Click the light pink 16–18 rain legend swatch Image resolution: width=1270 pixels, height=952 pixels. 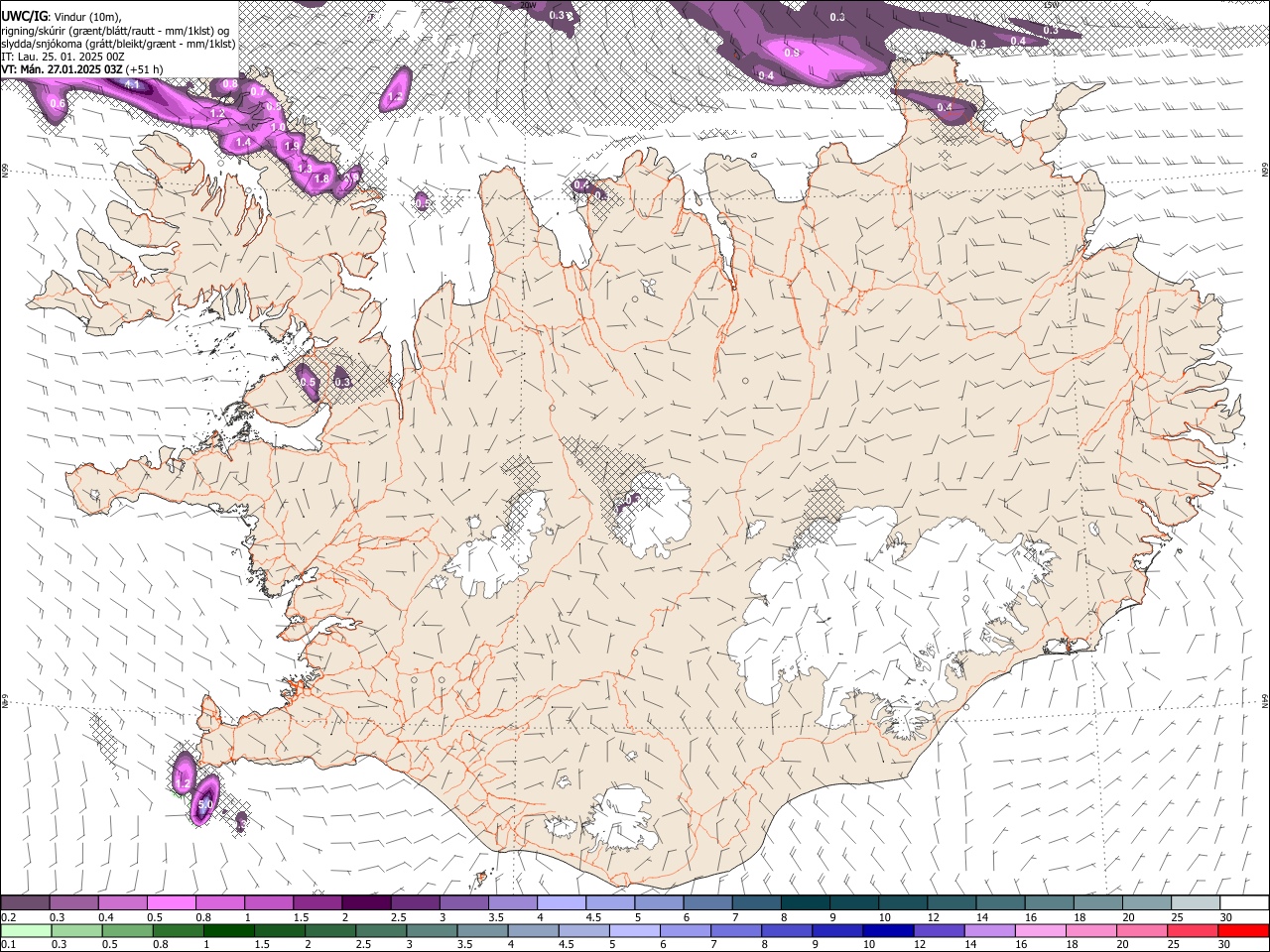tap(1041, 930)
